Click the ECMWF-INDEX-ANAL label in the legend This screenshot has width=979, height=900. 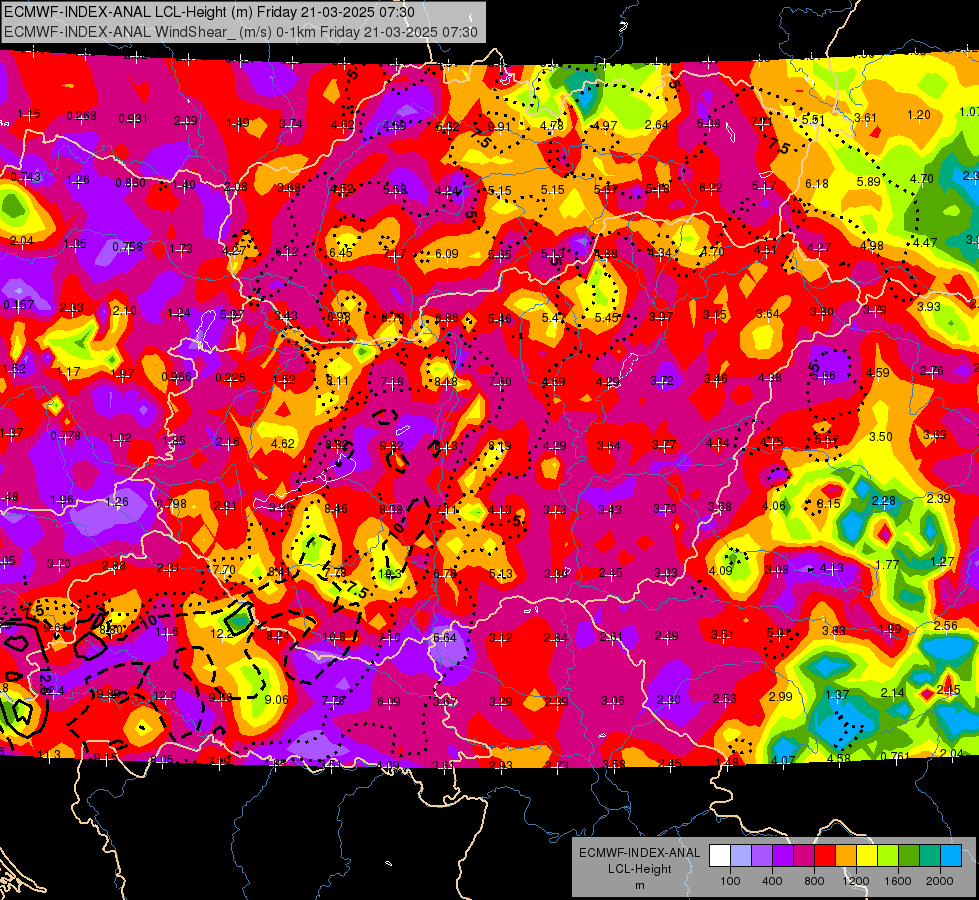coord(639,853)
